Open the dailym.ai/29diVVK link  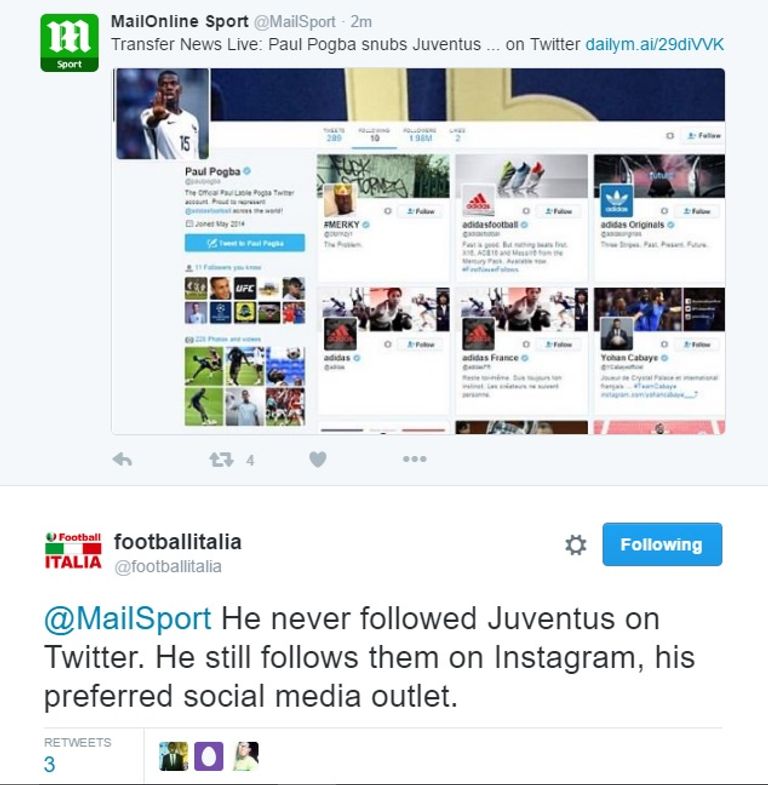pos(654,44)
